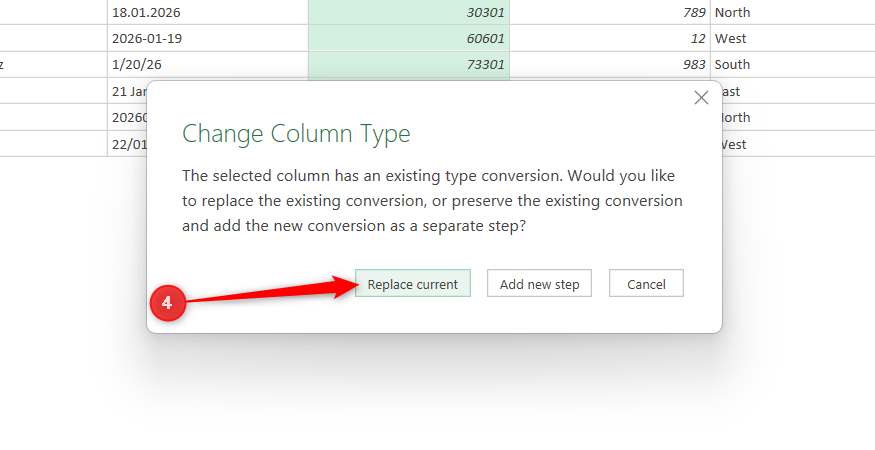Image resolution: width=875 pixels, height=450 pixels.
Task: Cancel the Change Column Type dialog
Action: [646, 284]
